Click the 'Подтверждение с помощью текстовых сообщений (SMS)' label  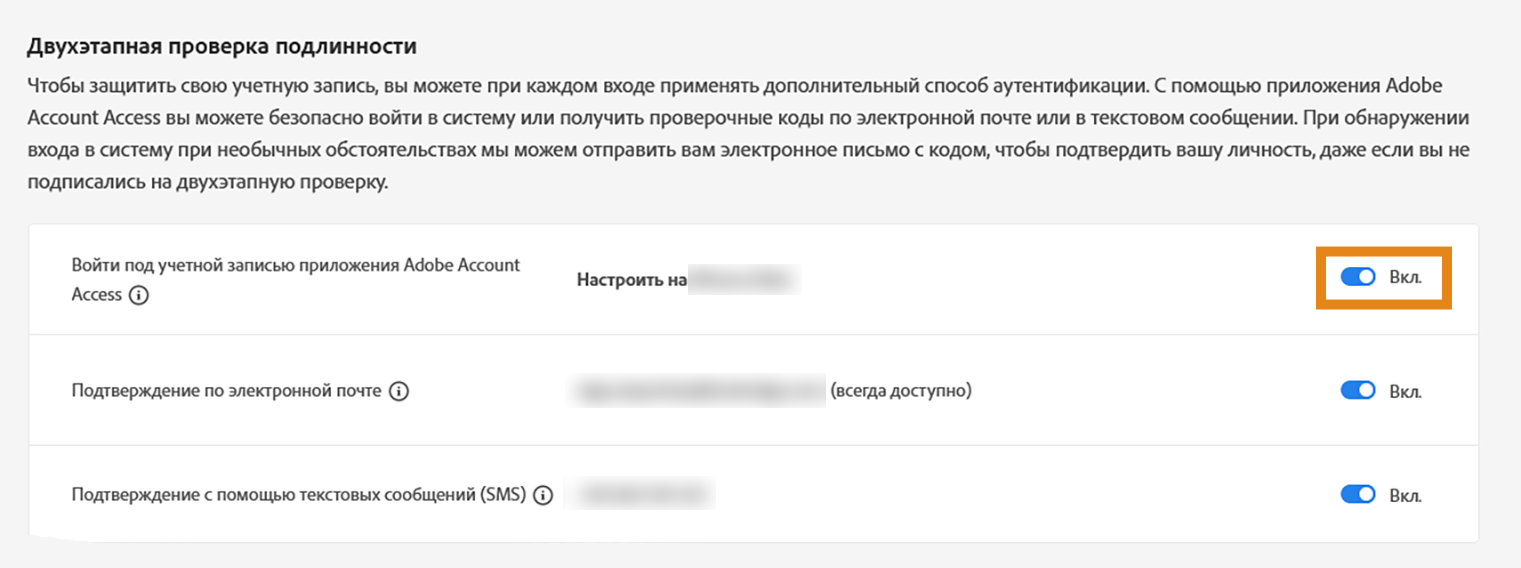[x=298, y=495]
